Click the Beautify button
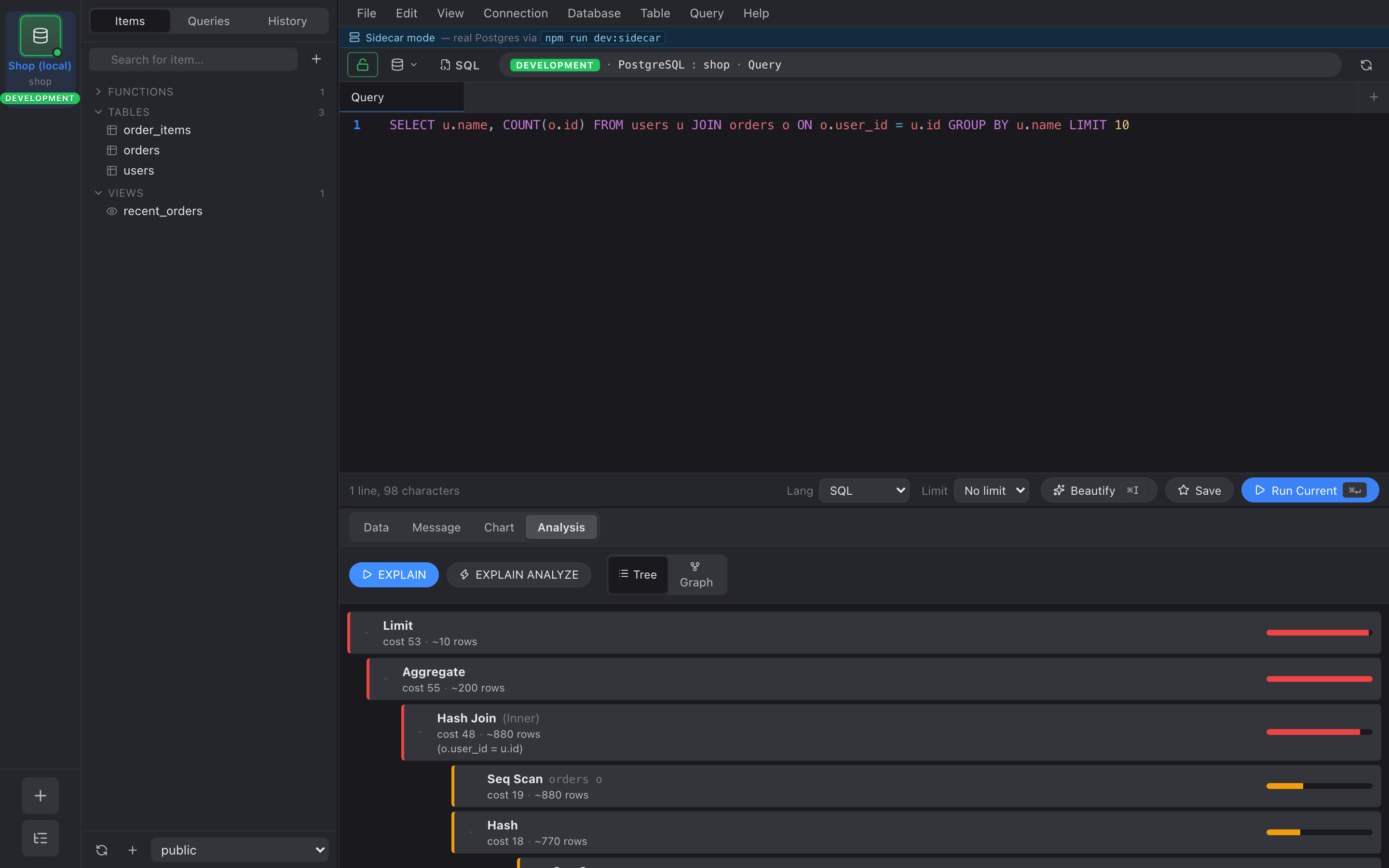The image size is (1389, 868). point(1099,491)
